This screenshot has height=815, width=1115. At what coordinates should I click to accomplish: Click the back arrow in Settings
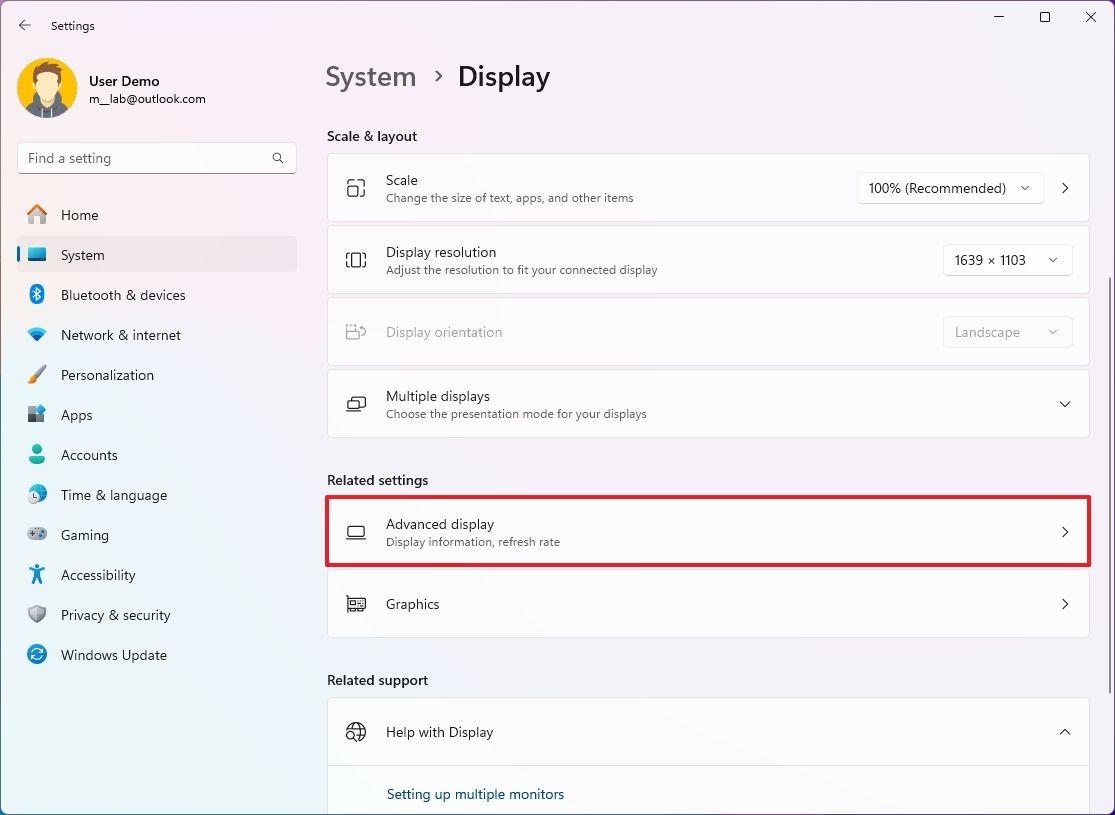click(24, 25)
